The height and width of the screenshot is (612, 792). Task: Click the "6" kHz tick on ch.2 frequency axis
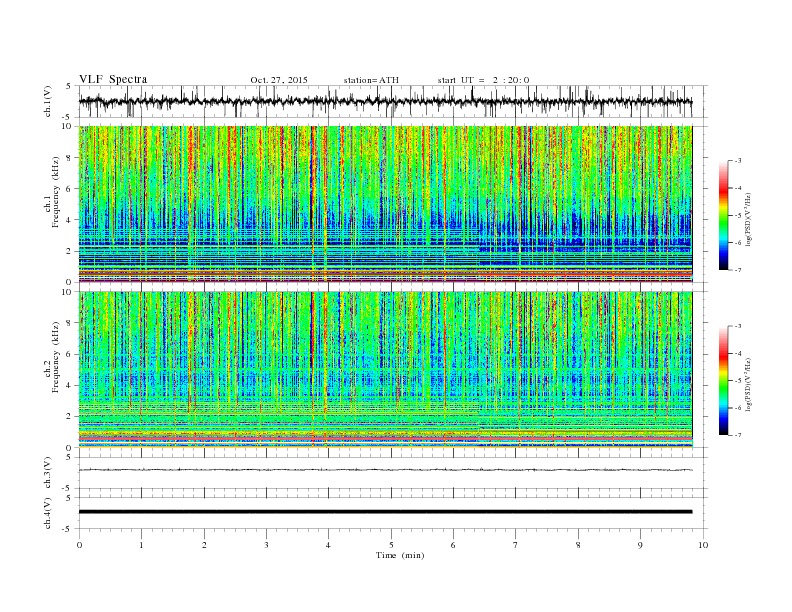click(70, 354)
